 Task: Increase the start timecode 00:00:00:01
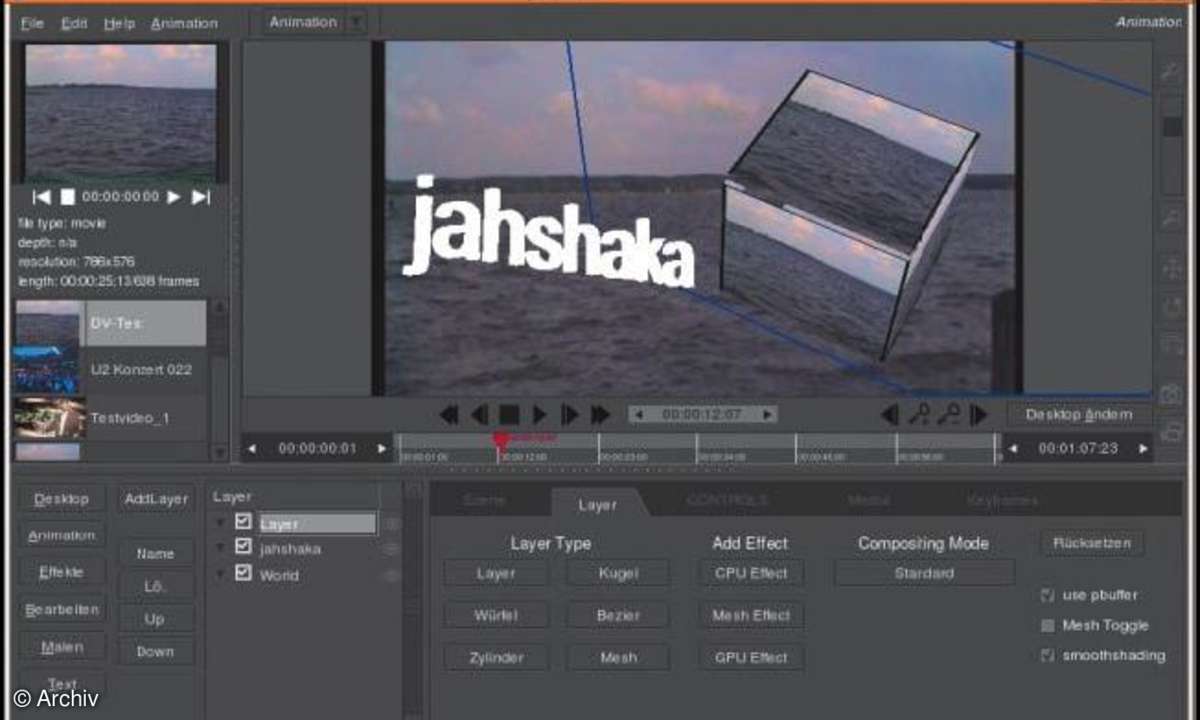pyautogui.click(x=381, y=449)
